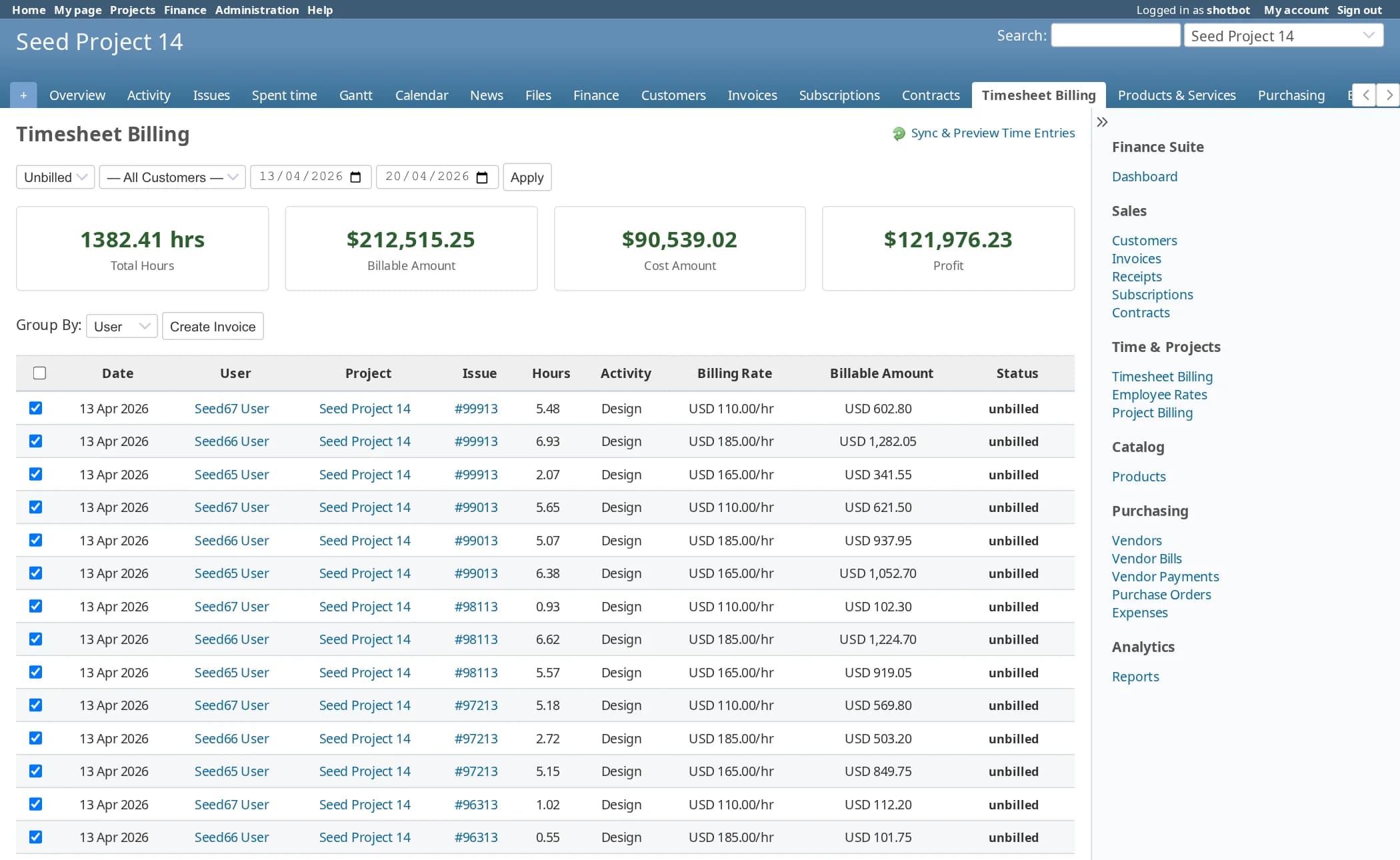Image resolution: width=1400 pixels, height=860 pixels.
Task: Open Vendor Payments sidebar link
Action: [1165, 577]
